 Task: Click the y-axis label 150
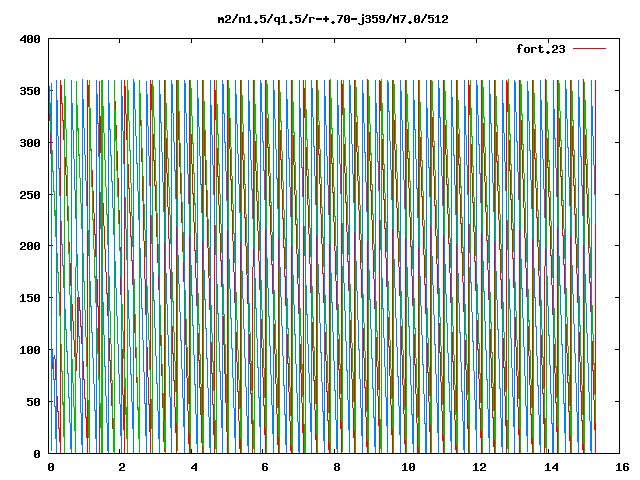pos(30,298)
